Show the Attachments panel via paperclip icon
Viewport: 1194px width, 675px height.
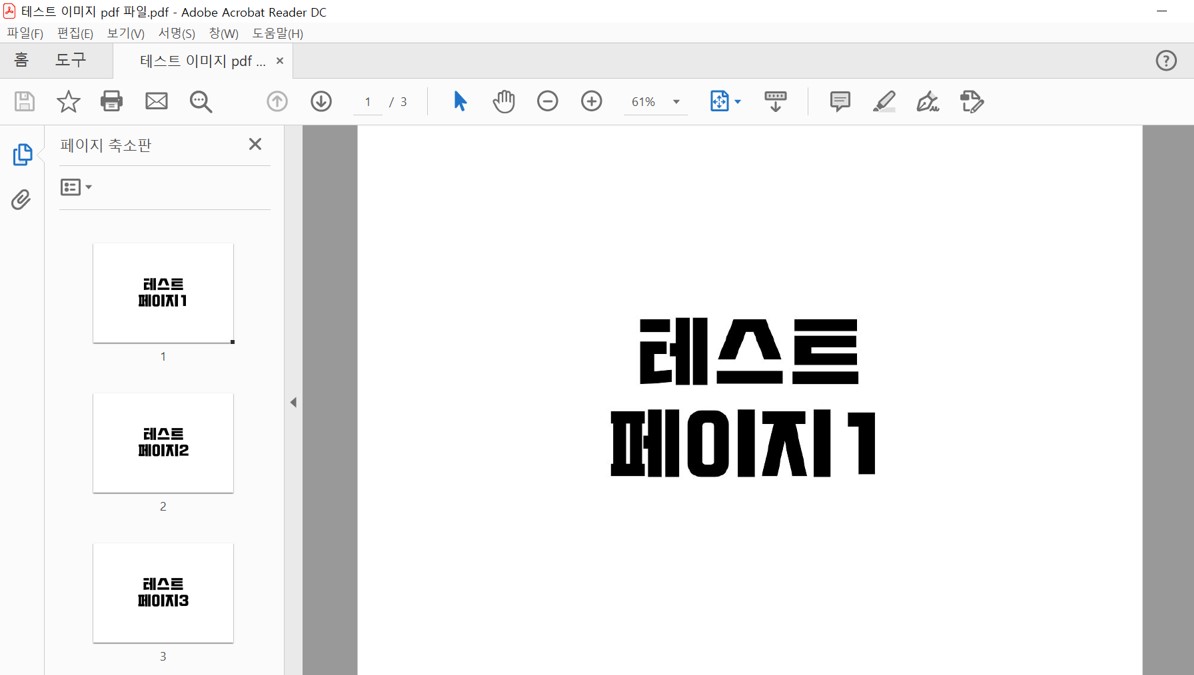[x=21, y=200]
